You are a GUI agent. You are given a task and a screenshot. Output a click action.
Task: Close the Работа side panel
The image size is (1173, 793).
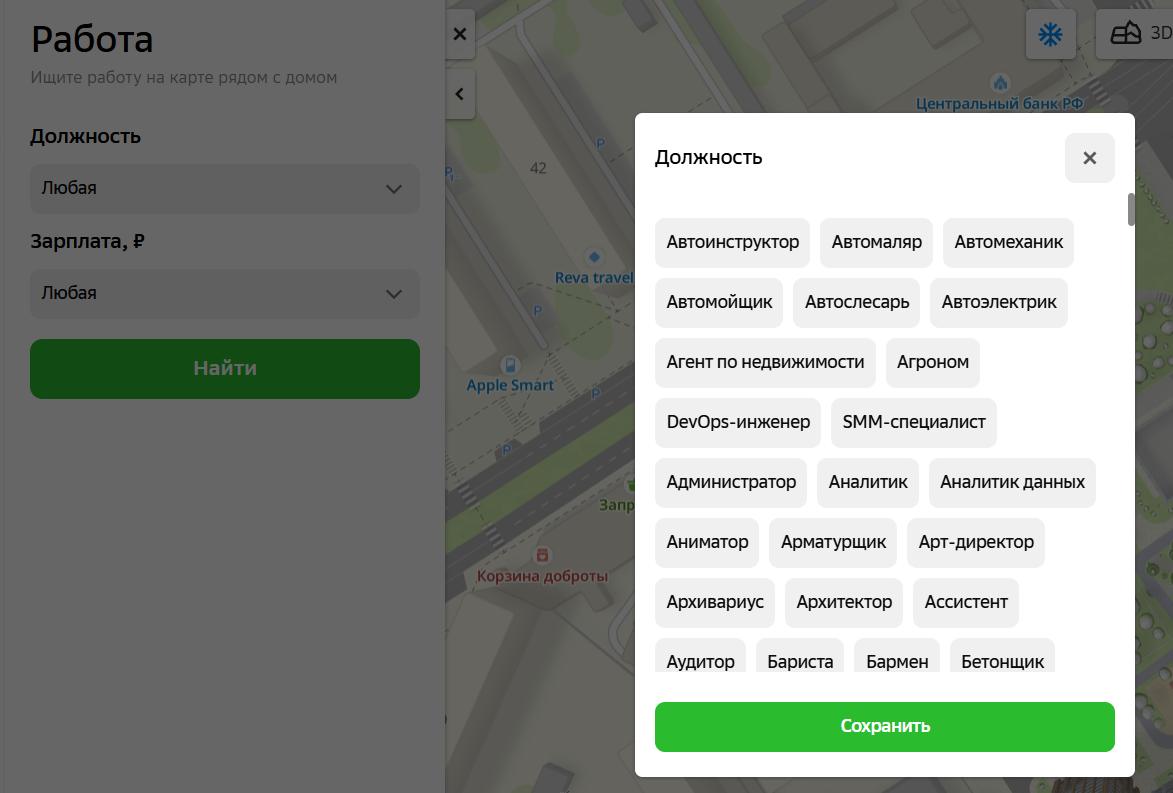460,34
